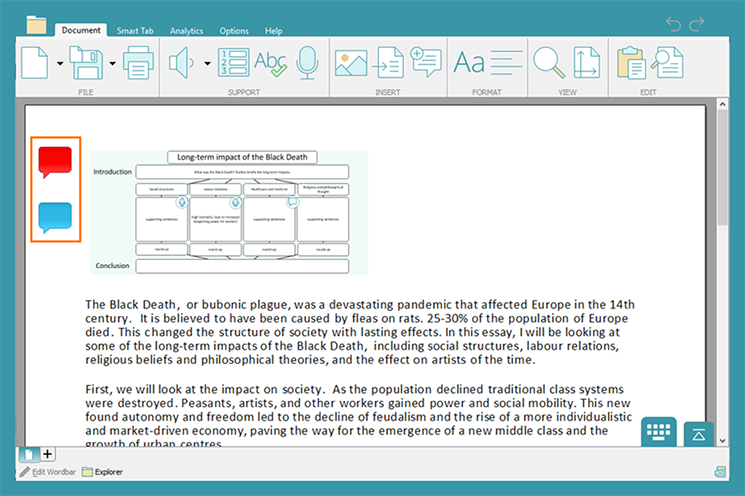Click the status bar icon at bottom right
The width and height of the screenshot is (745, 496).
[720, 471]
